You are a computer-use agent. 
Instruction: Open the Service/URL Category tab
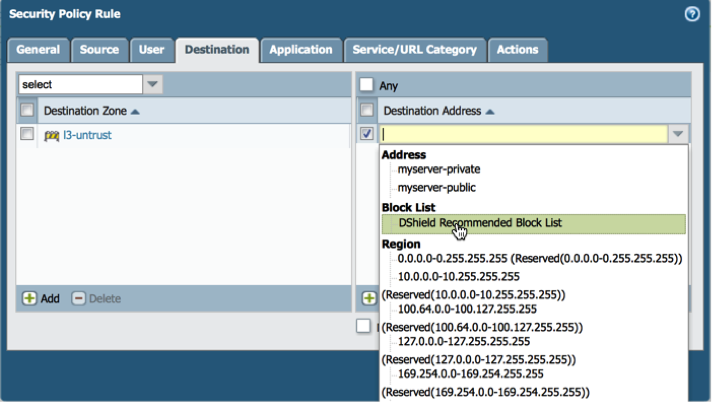[415, 50]
